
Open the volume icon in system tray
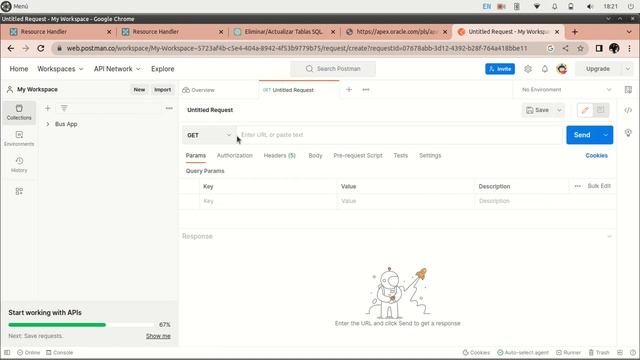pyautogui.click(x=590, y=6)
